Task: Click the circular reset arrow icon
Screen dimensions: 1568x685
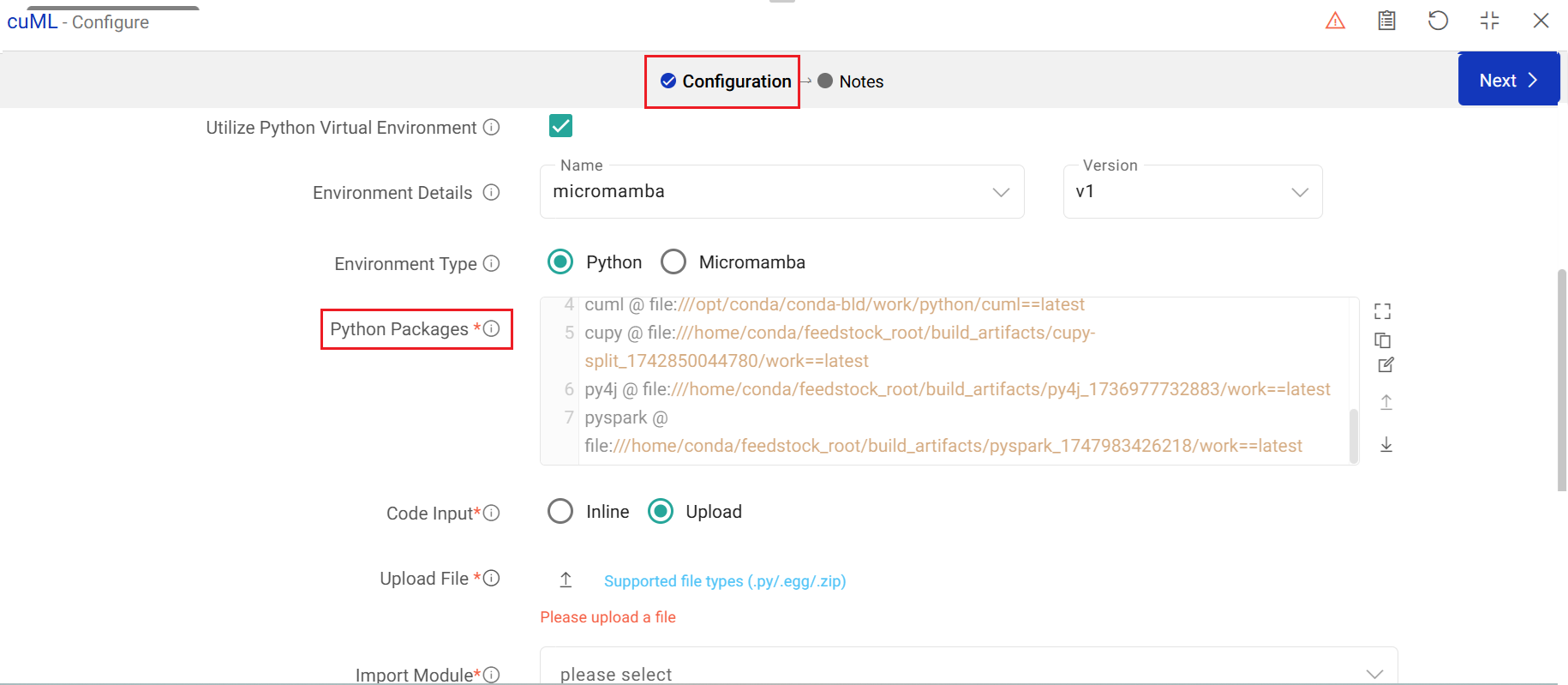Action: [x=1438, y=21]
